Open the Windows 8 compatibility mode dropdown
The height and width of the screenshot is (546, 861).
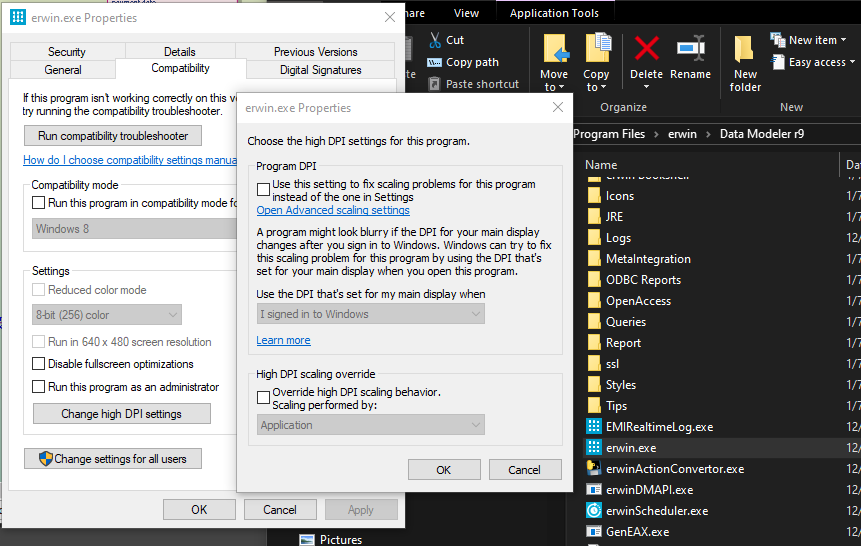tap(135, 229)
